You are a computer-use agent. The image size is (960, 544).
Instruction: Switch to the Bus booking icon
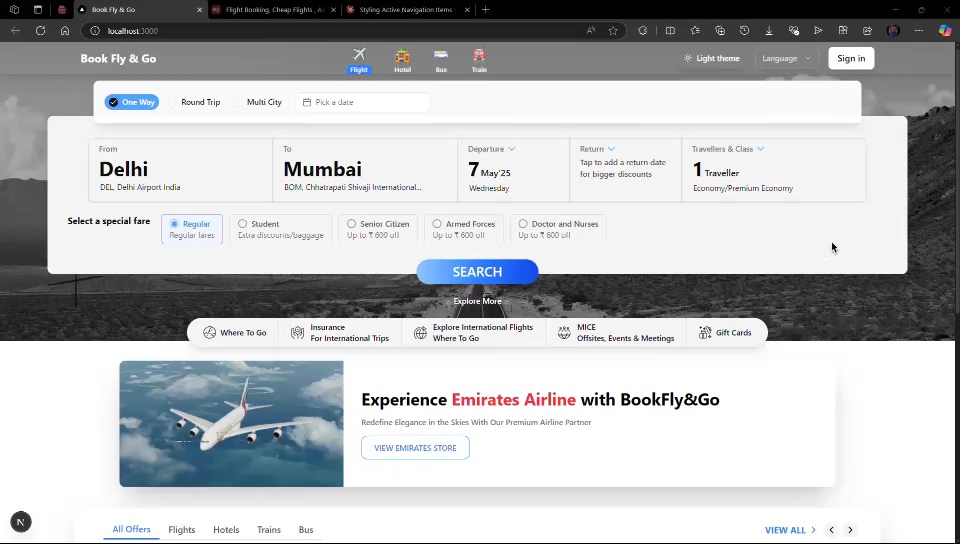pyautogui.click(x=441, y=56)
